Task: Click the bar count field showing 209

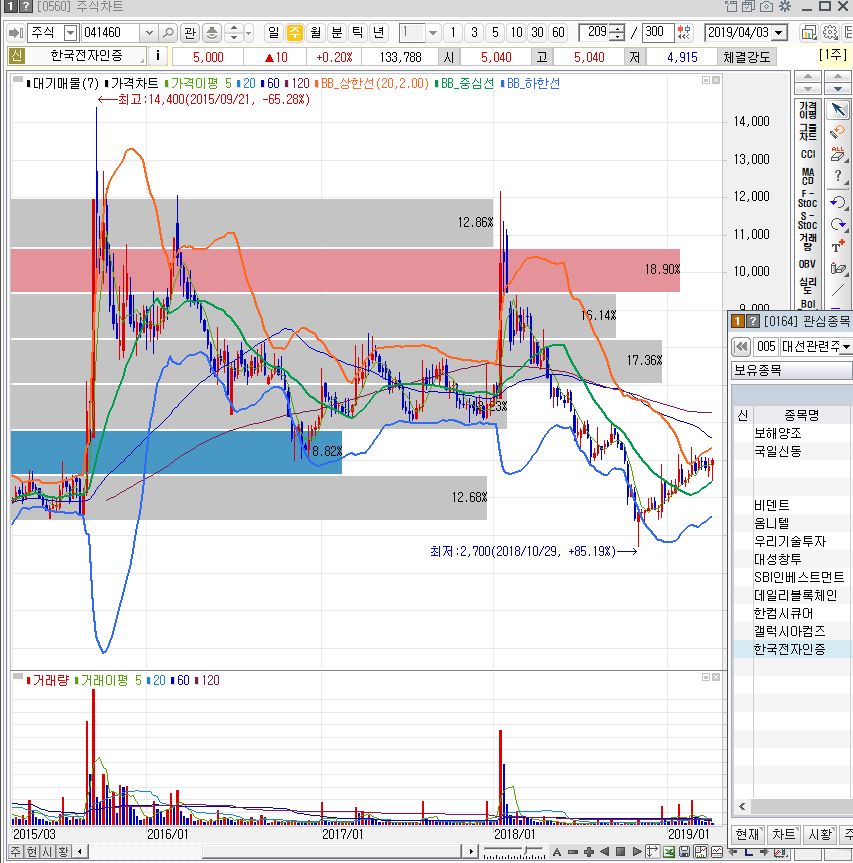Action: 595,32
